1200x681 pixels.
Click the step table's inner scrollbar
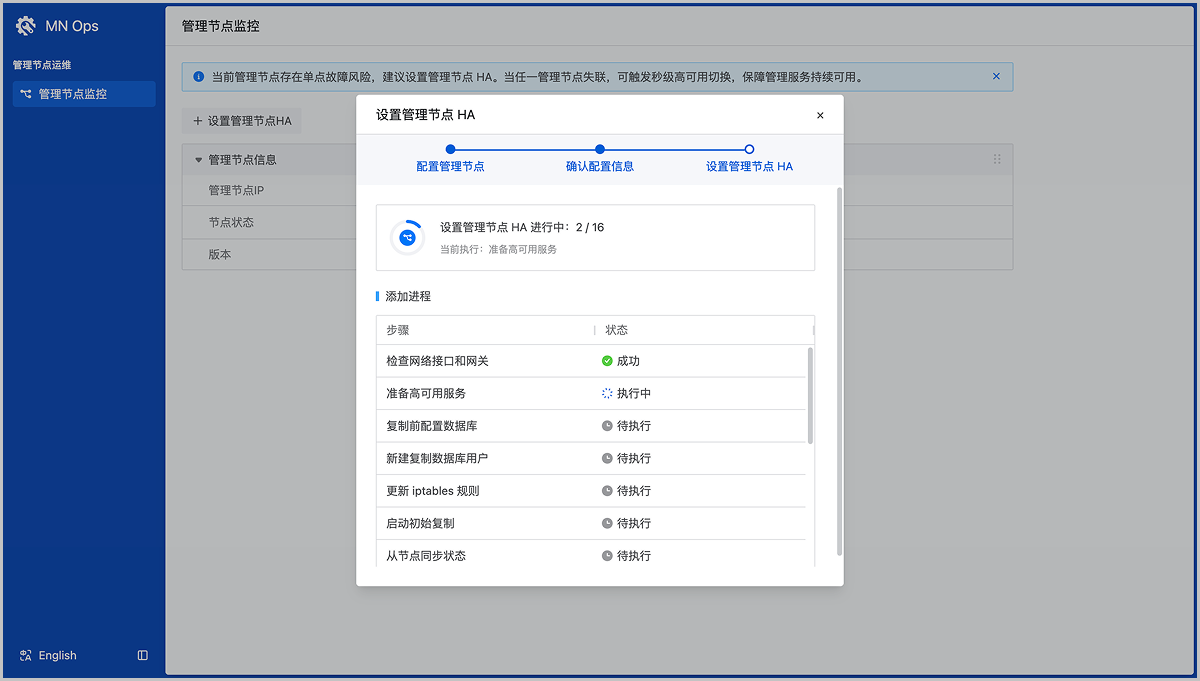(x=810, y=395)
